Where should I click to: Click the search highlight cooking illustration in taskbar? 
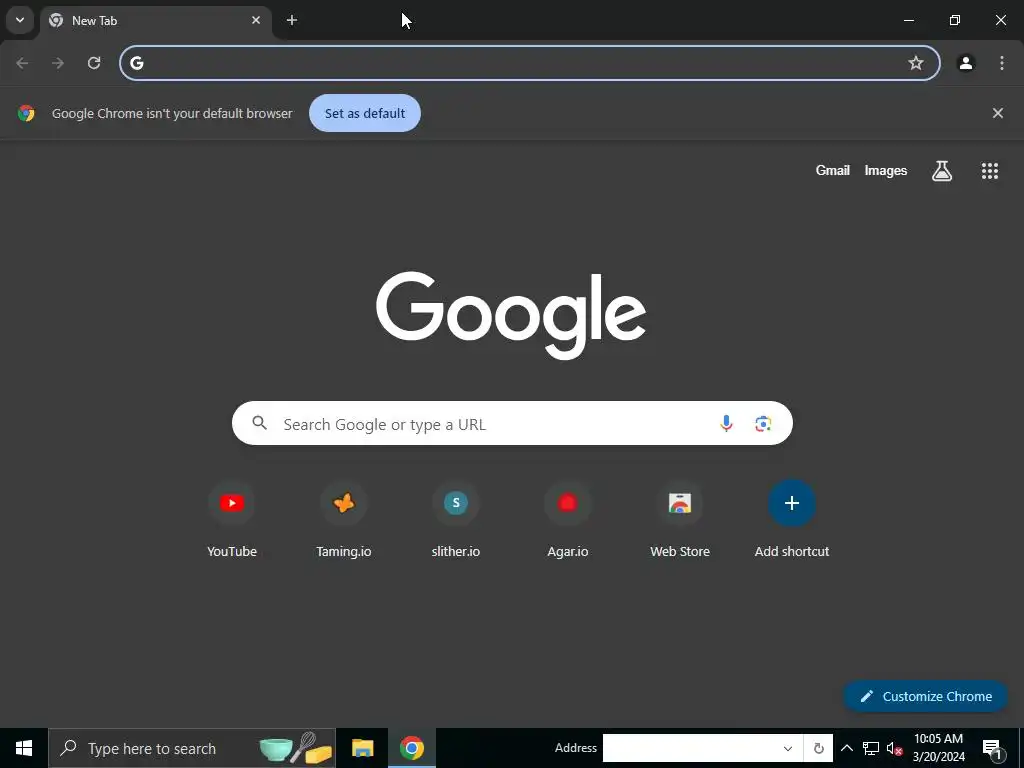[296, 748]
